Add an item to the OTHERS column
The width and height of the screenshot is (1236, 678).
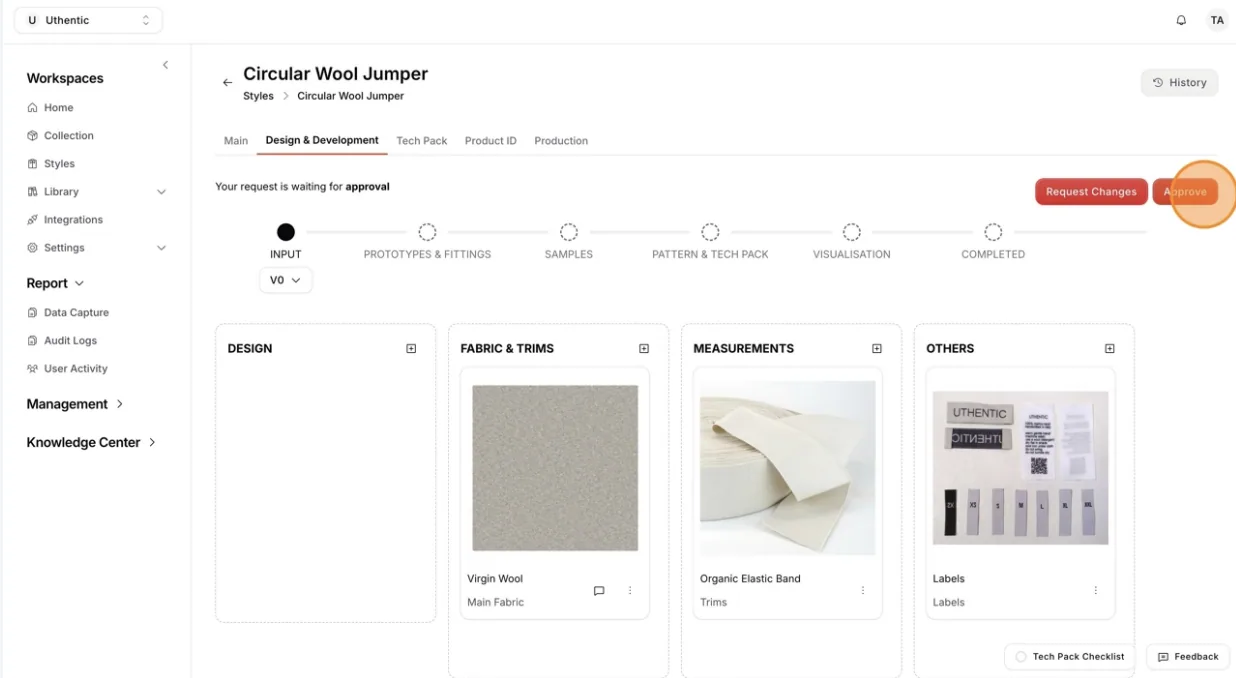coord(1110,349)
